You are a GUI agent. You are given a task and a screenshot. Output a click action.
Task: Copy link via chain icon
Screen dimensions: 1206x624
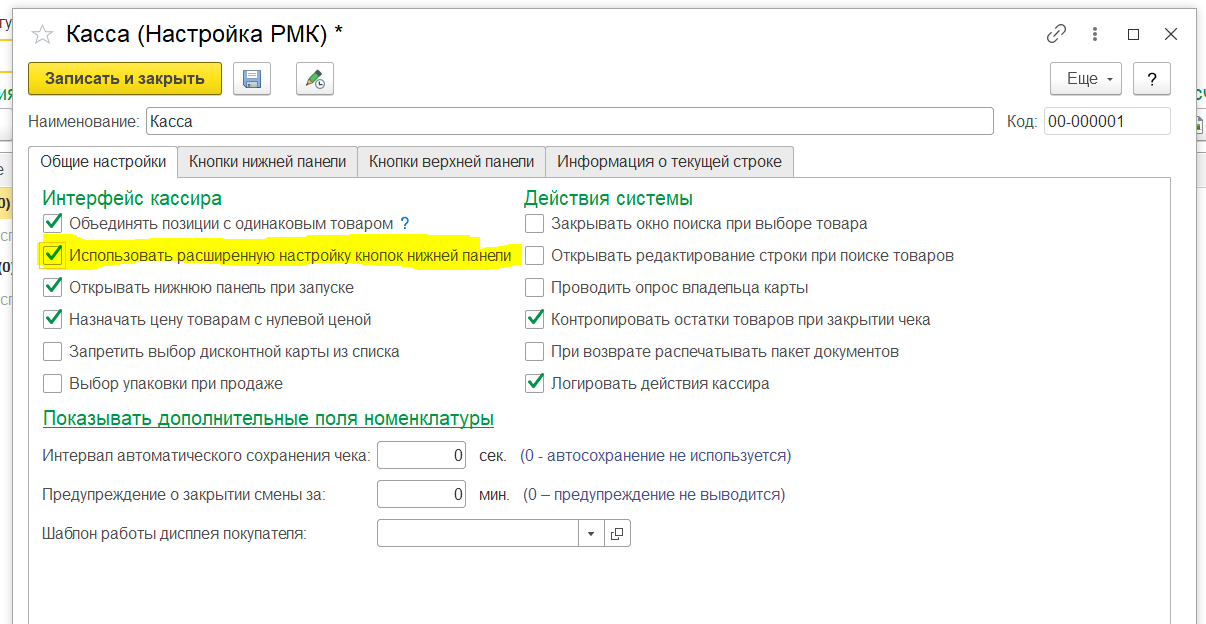(1056, 34)
